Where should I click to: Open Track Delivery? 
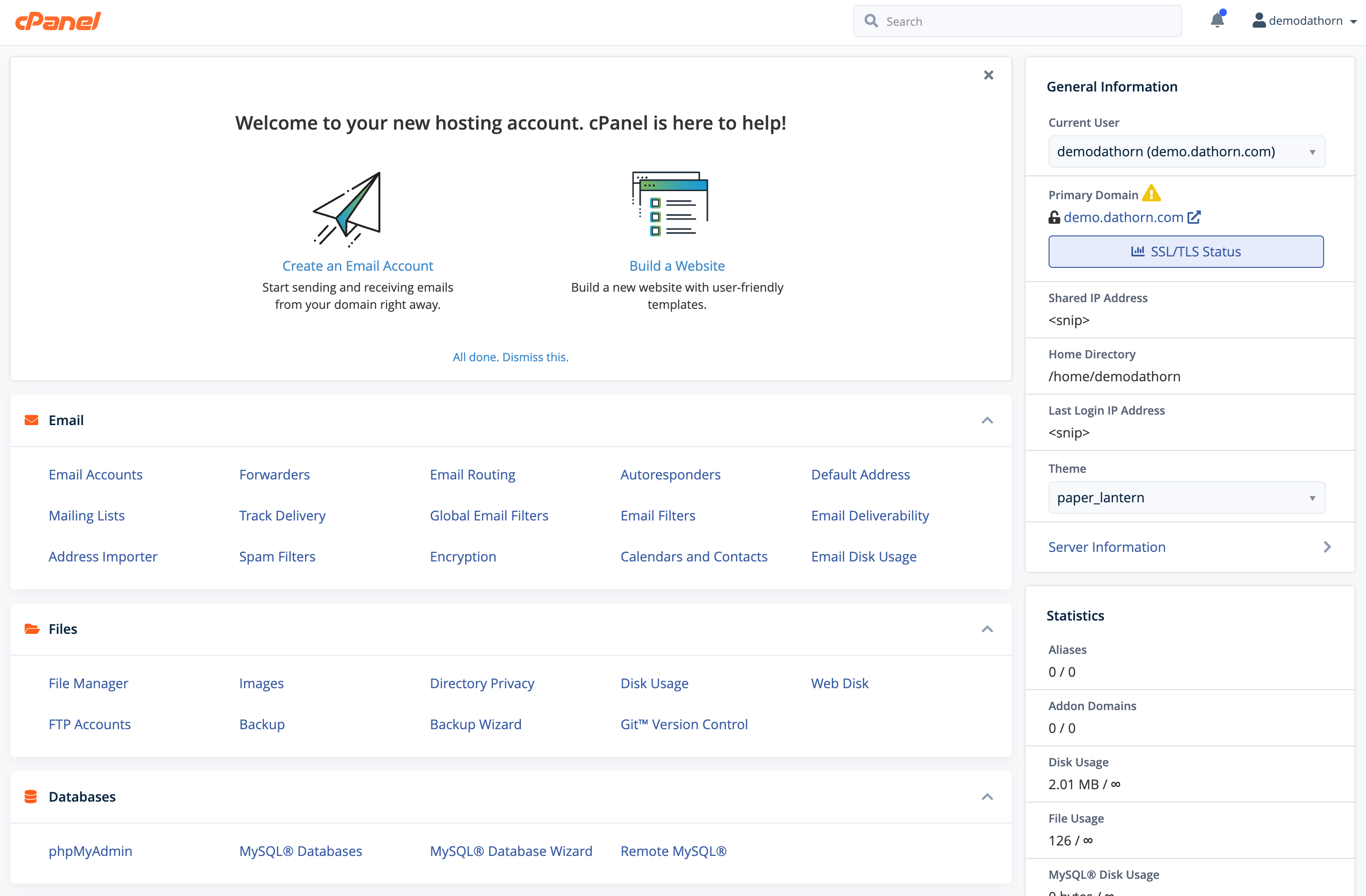tap(282, 515)
